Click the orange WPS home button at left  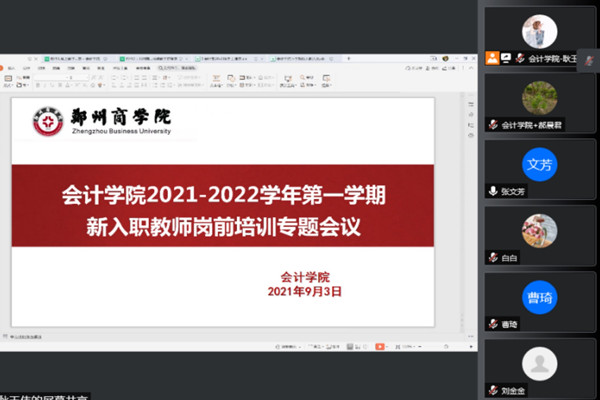[1, 68]
